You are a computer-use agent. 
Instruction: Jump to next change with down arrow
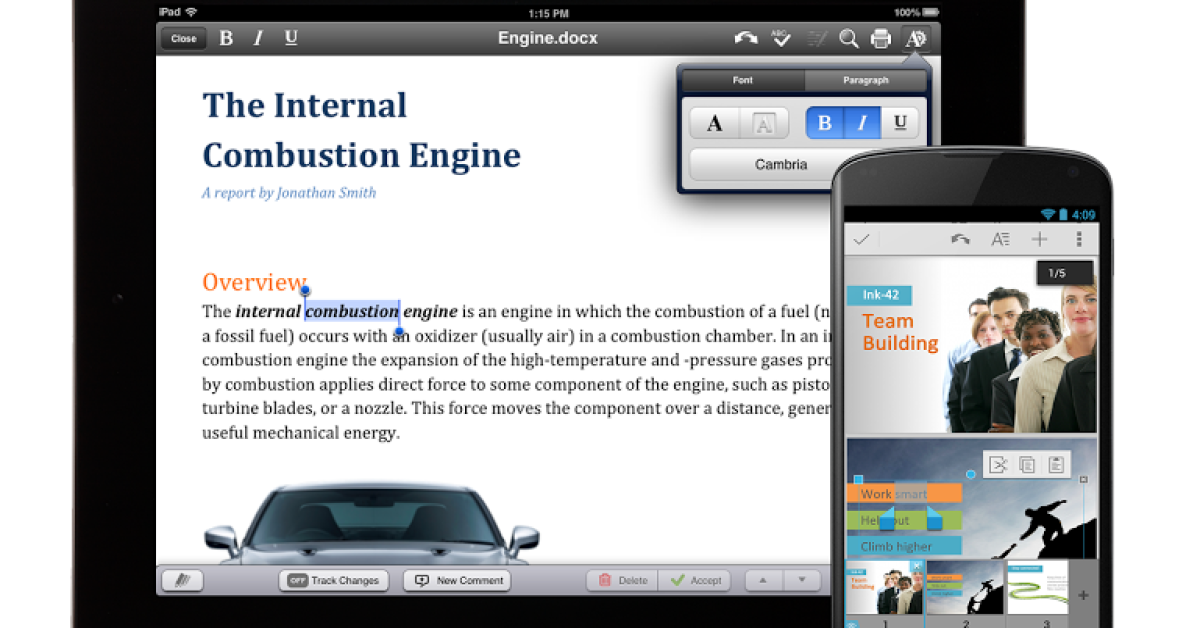pyautogui.click(x=801, y=580)
